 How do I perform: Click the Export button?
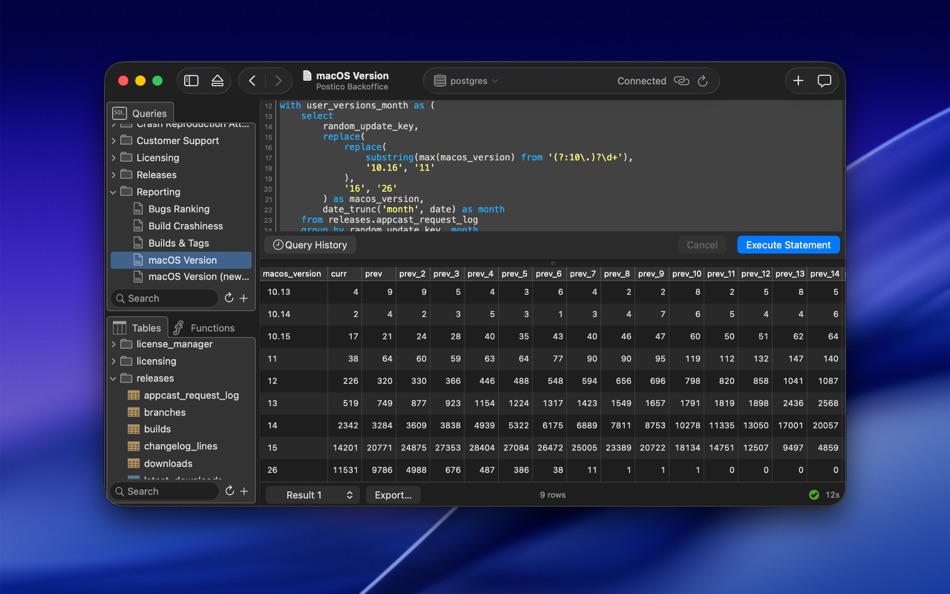point(393,494)
